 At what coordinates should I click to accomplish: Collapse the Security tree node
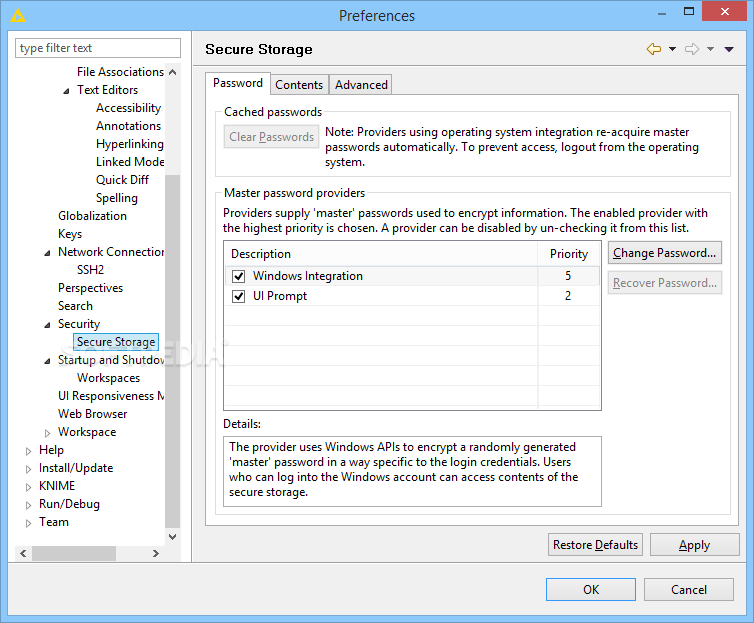(x=47, y=325)
